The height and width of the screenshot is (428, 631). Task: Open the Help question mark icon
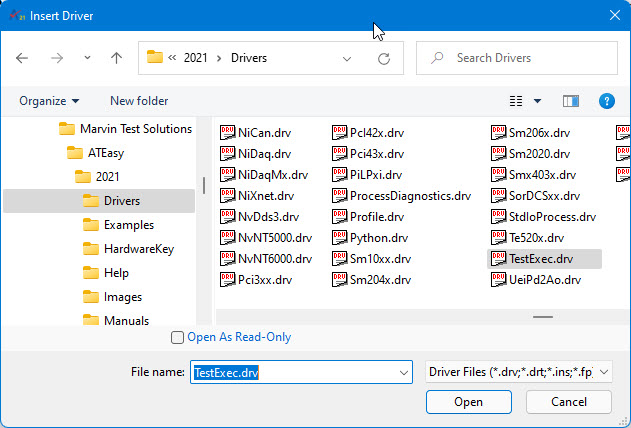606,101
